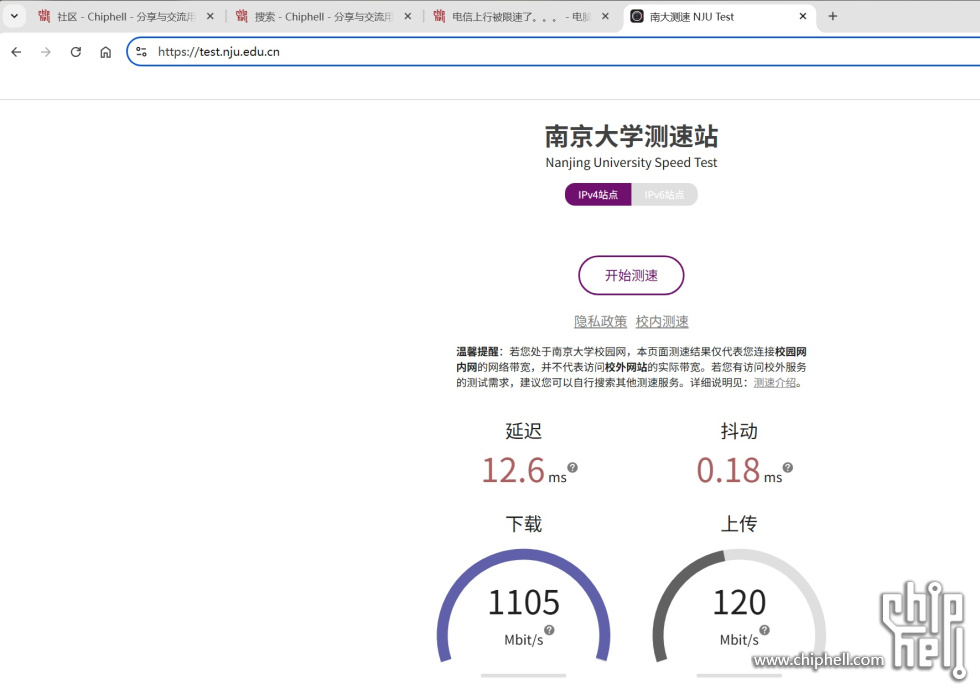Viewport: 980px width, 695px height.
Task: Switch to the IPv6站点 option
Action: pos(664,194)
